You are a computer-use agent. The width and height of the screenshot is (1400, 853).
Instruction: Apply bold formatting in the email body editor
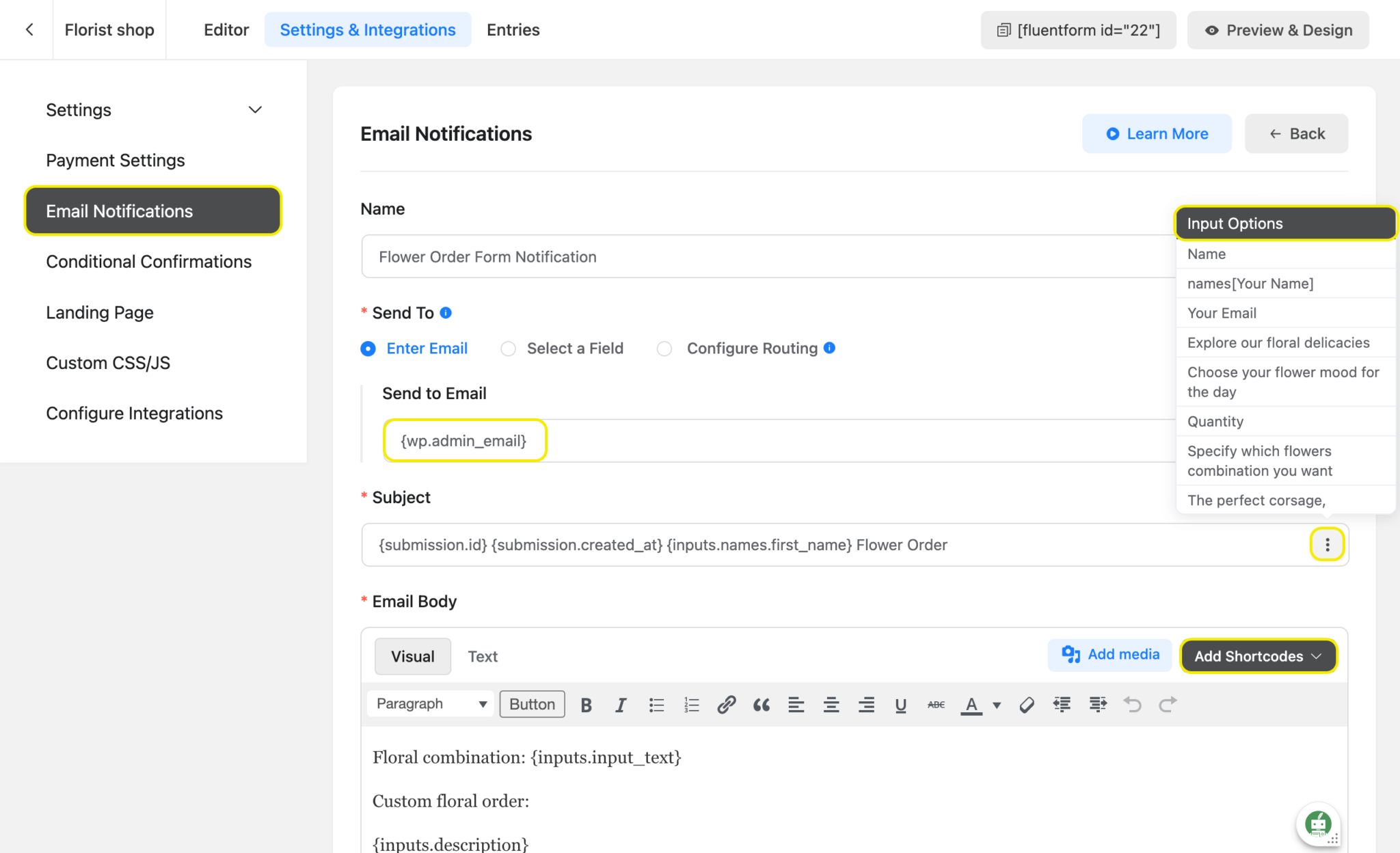(x=586, y=705)
